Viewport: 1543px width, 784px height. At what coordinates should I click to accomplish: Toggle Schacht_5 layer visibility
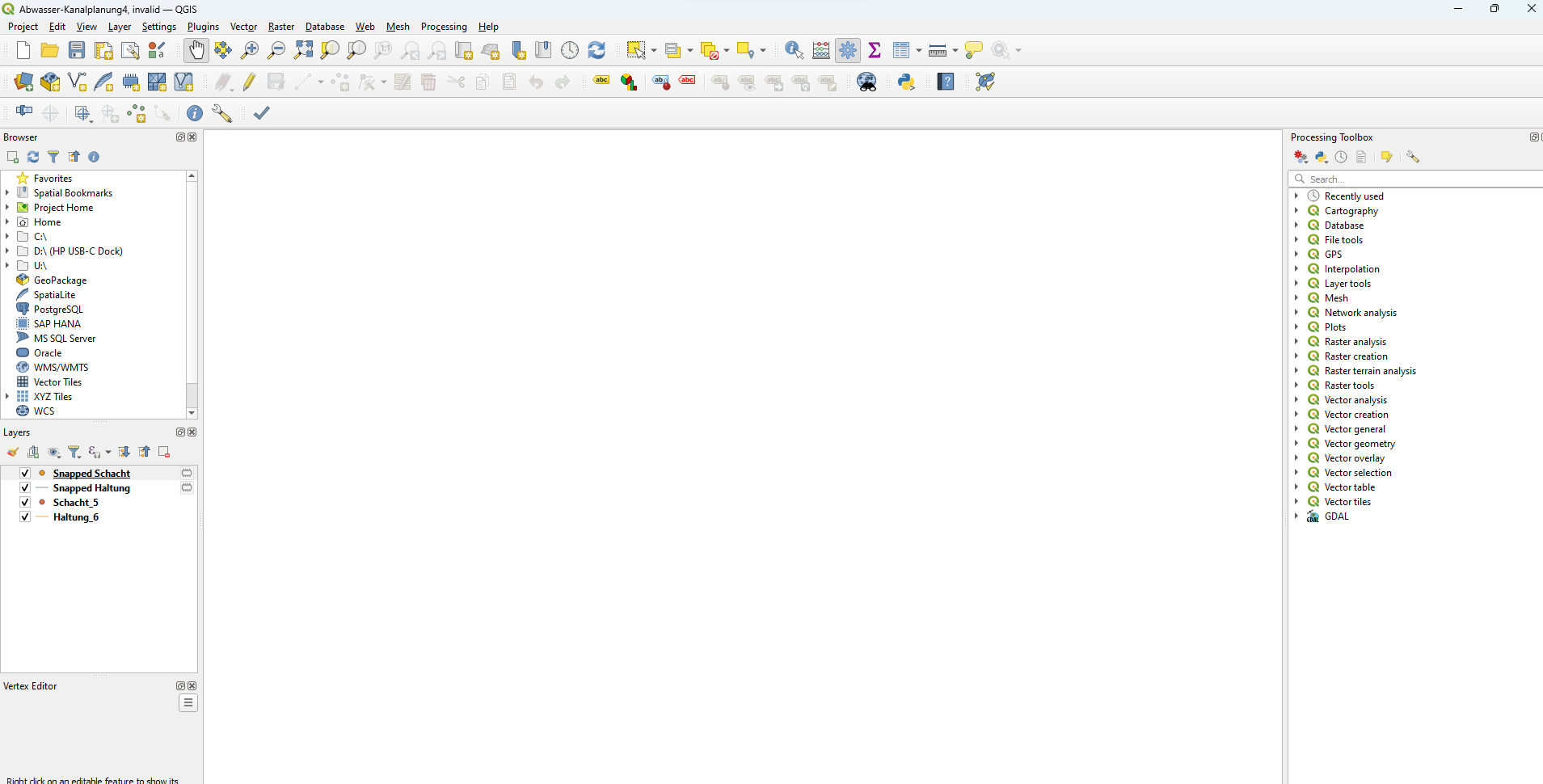point(25,502)
